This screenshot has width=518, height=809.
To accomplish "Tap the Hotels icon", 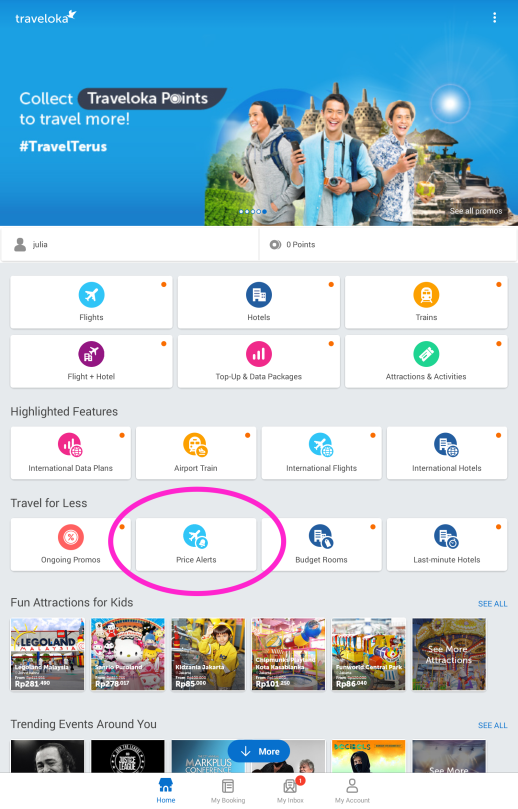I will (258, 295).
